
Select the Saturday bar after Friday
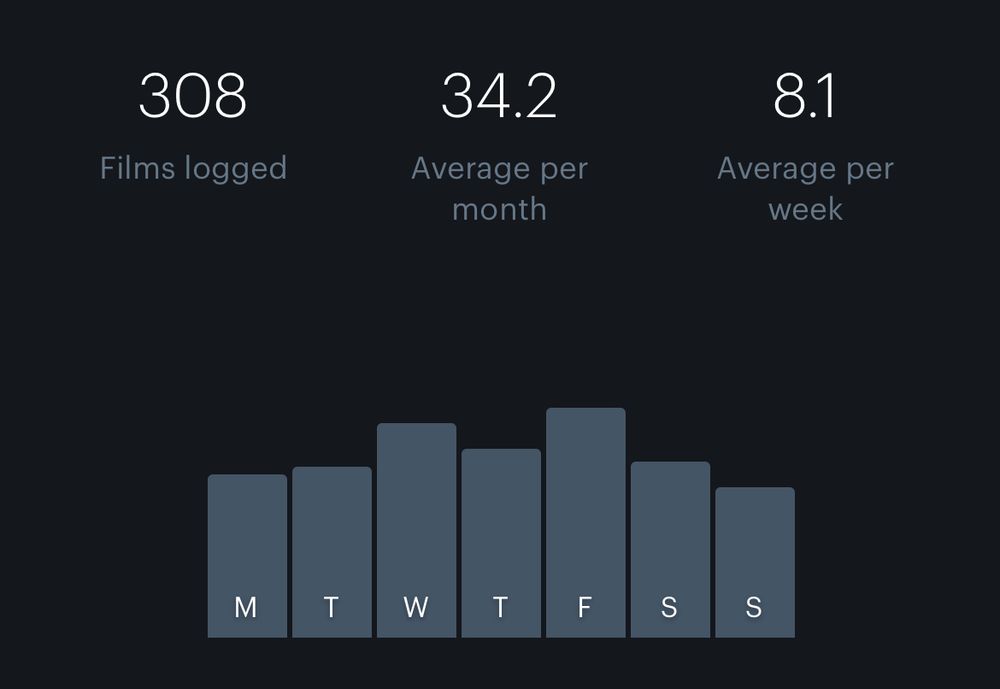pyautogui.click(x=670, y=549)
